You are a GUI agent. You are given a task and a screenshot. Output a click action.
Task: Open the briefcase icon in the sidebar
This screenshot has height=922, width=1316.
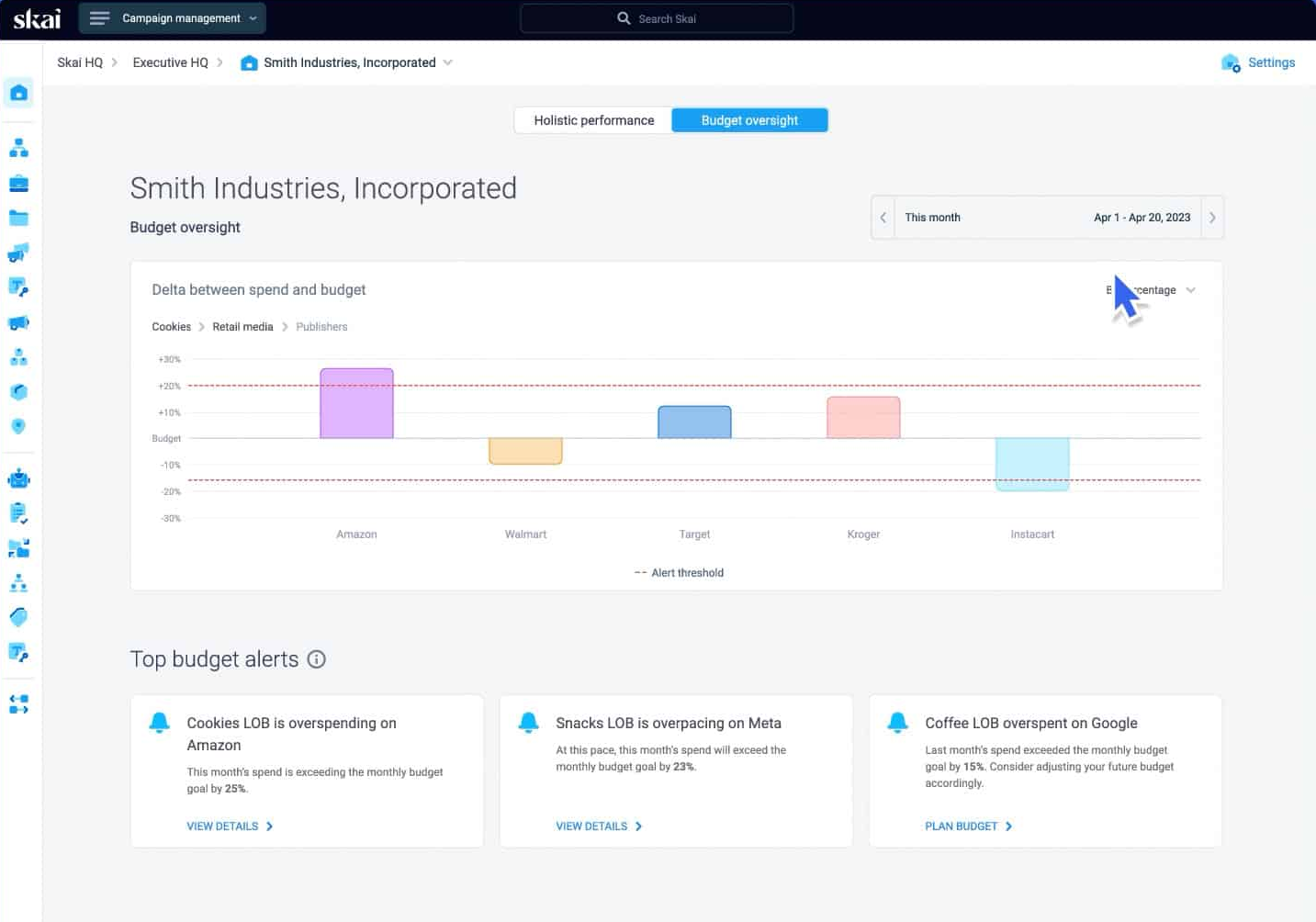[18, 184]
